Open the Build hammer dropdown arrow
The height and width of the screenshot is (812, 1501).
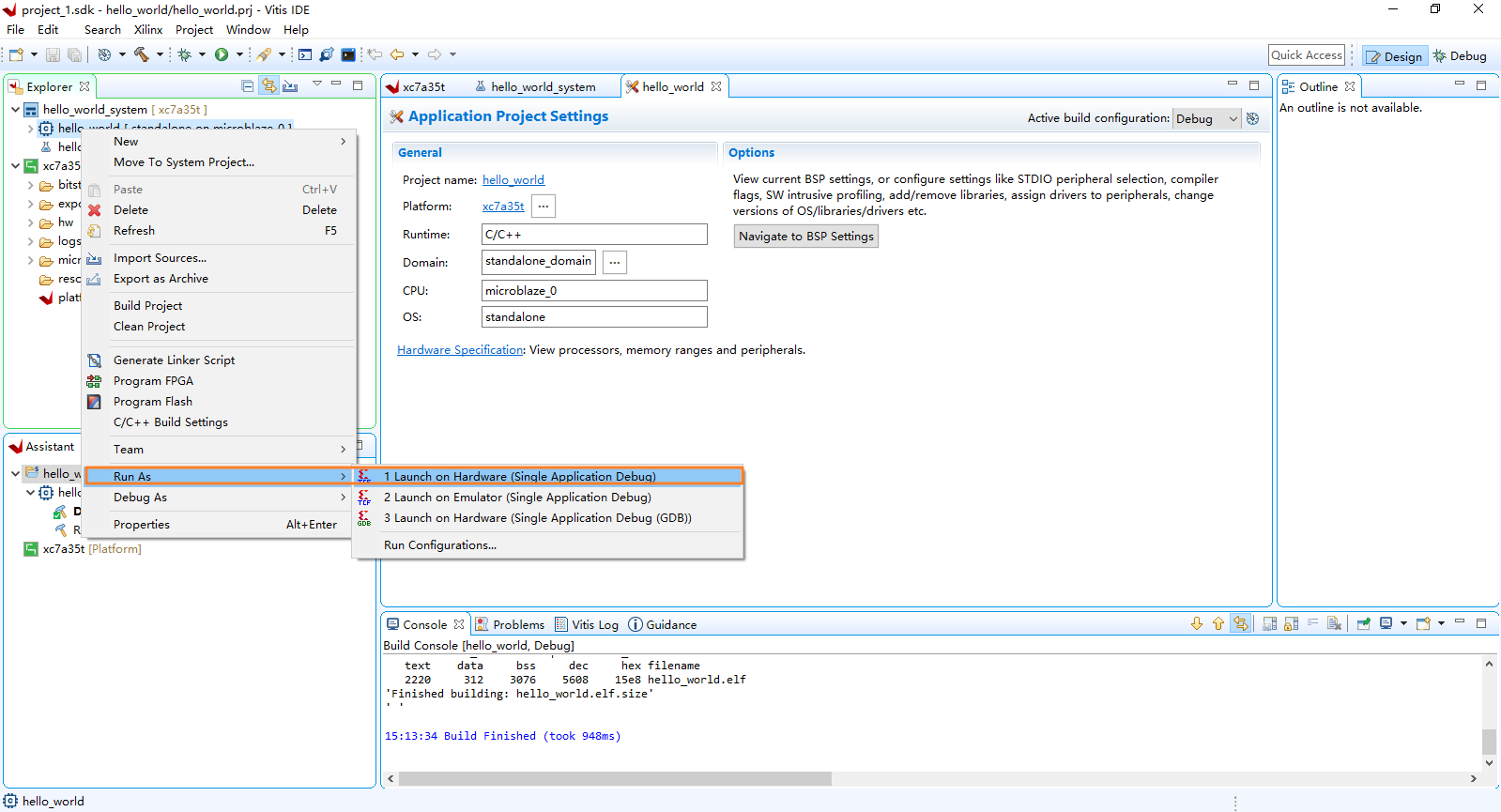pos(160,54)
